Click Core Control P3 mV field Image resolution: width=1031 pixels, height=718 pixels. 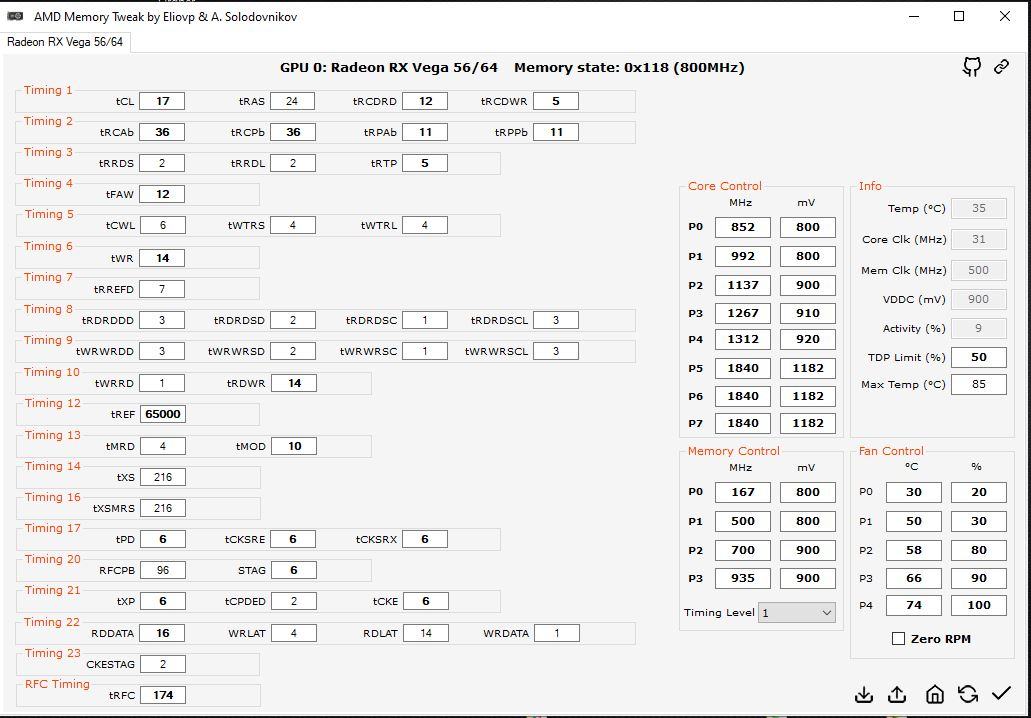pos(807,313)
